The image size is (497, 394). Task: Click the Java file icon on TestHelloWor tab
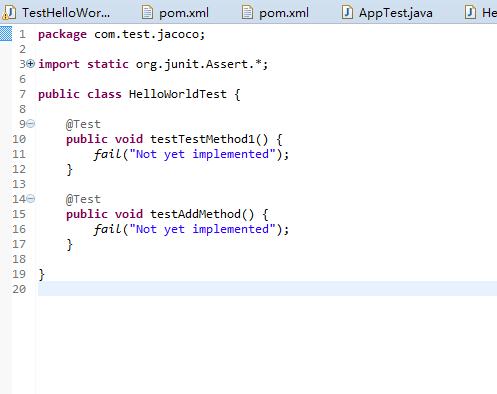click(x=9, y=13)
